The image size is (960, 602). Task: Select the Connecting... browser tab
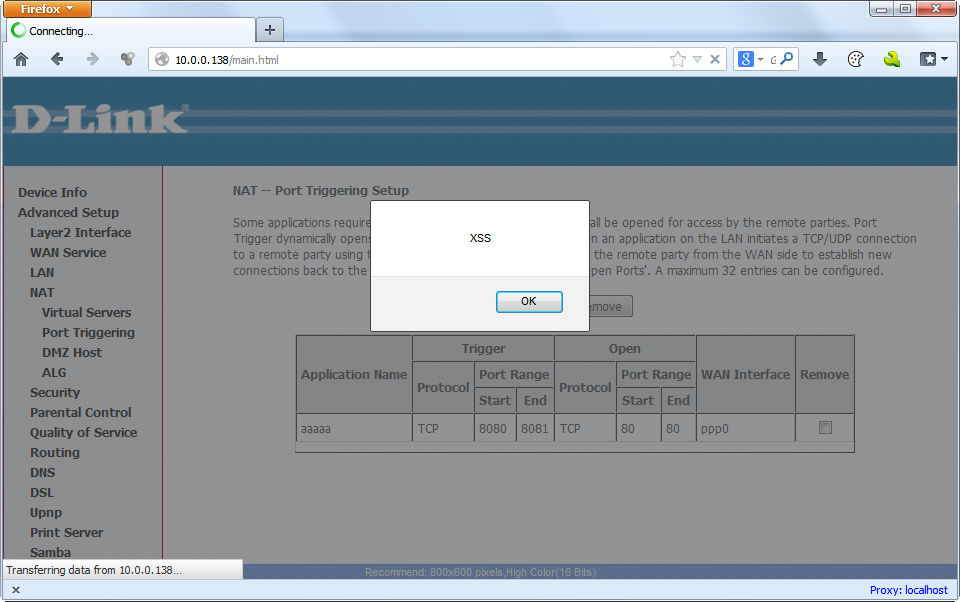click(x=128, y=30)
